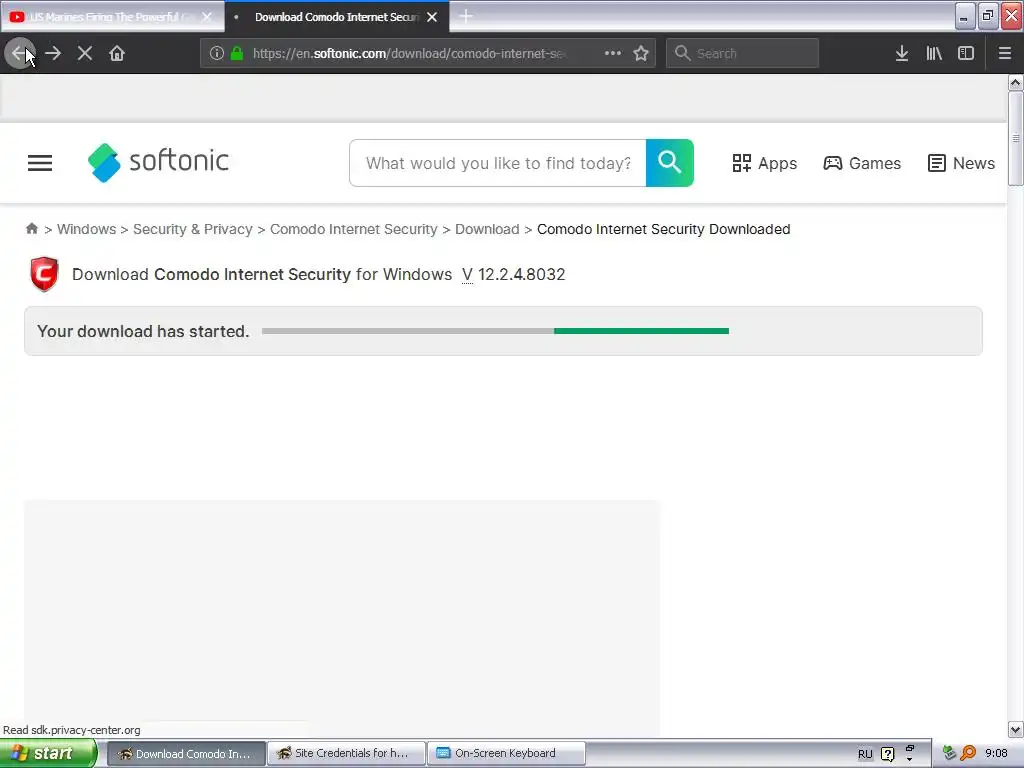Image resolution: width=1024 pixels, height=768 pixels.
Task: Open the Firefox downloads arrow icon
Action: point(902,53)
